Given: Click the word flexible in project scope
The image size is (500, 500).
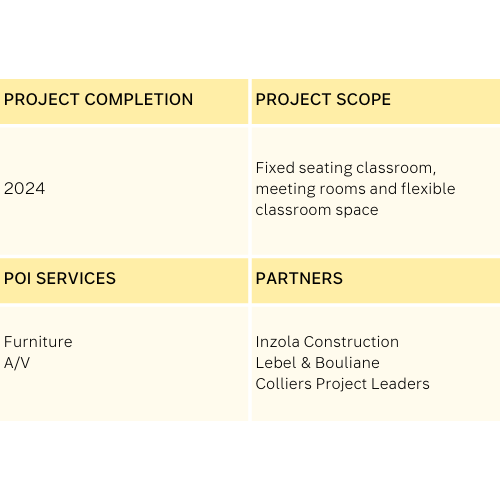Looking at the screenshot, I should coord(428,189).
